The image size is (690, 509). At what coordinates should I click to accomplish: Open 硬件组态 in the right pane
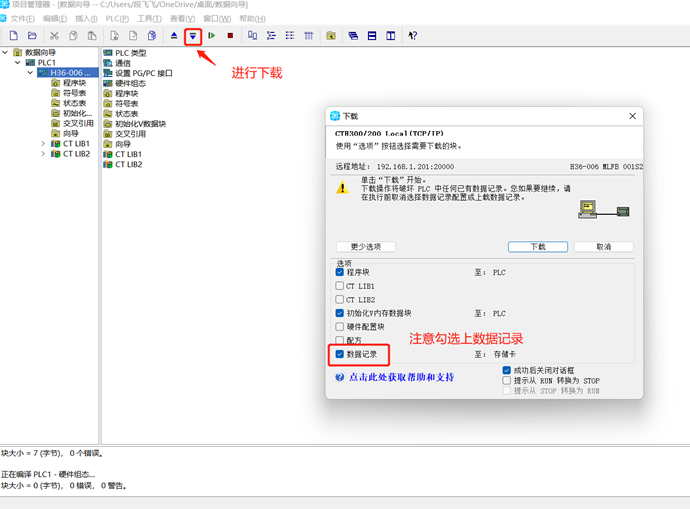[x=125, y=83]
